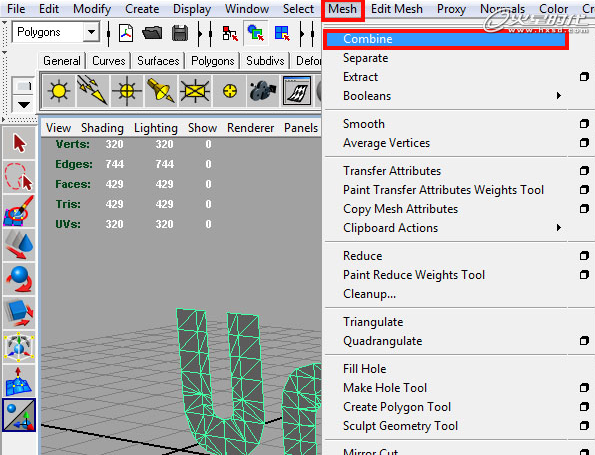Choose the Lasso Select tool
595x455 pixels.
coord(19,177)
